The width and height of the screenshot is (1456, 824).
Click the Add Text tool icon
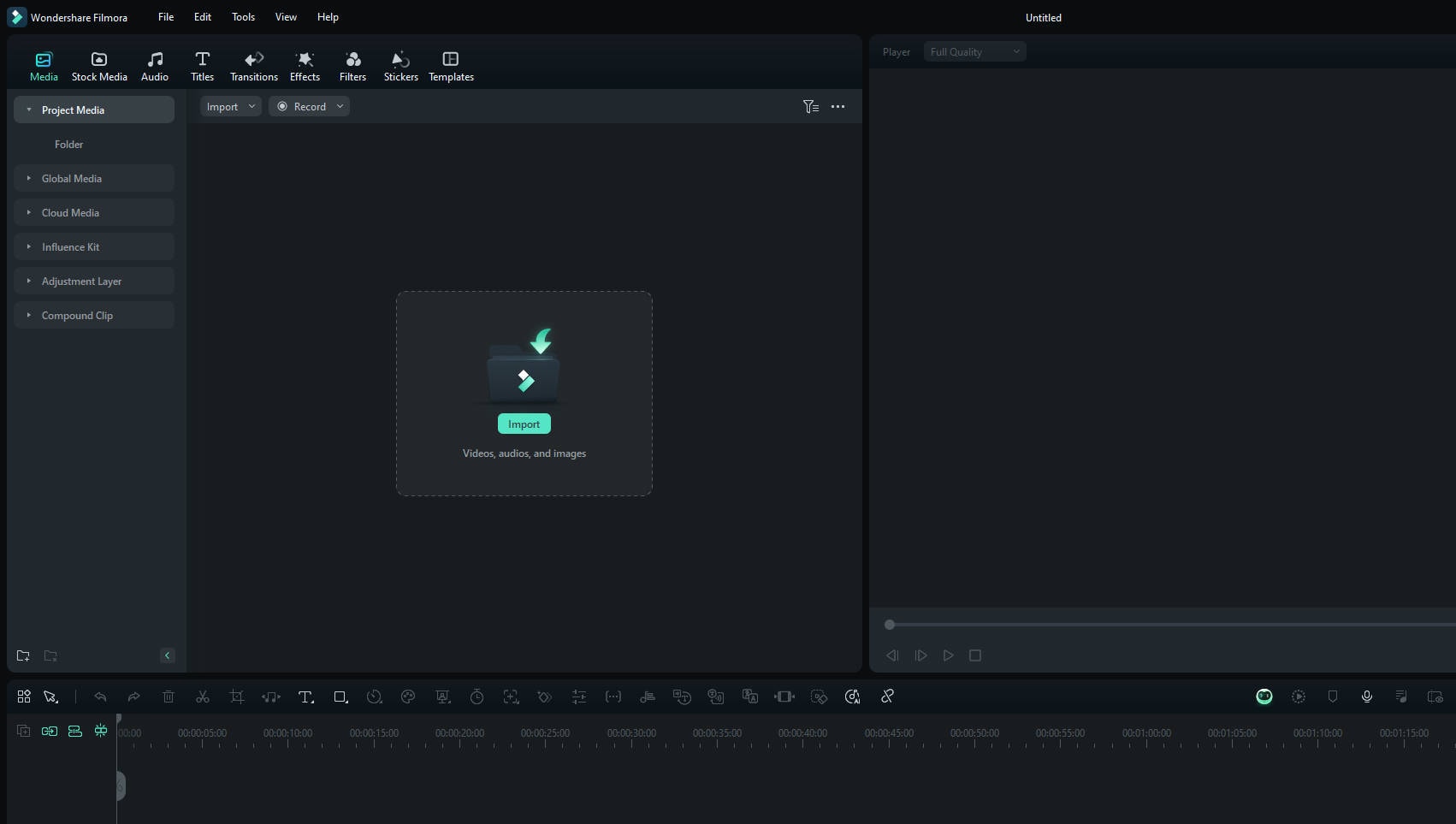click(x=305, y=697)
